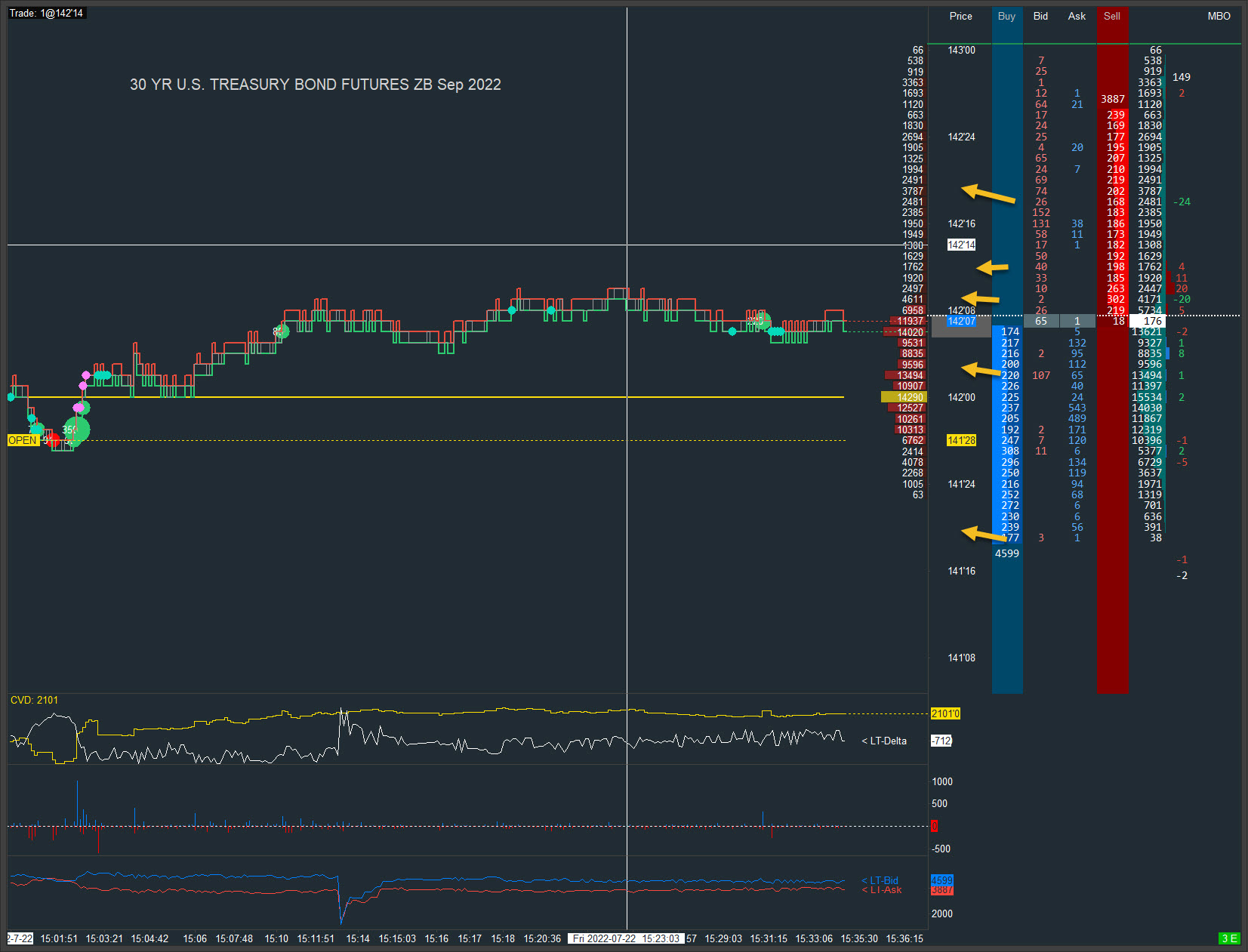This screenshot has width=1248, height=952.
Task: Click the 3887 total atop the Sell column
Action: click(x=1112, y=99)
